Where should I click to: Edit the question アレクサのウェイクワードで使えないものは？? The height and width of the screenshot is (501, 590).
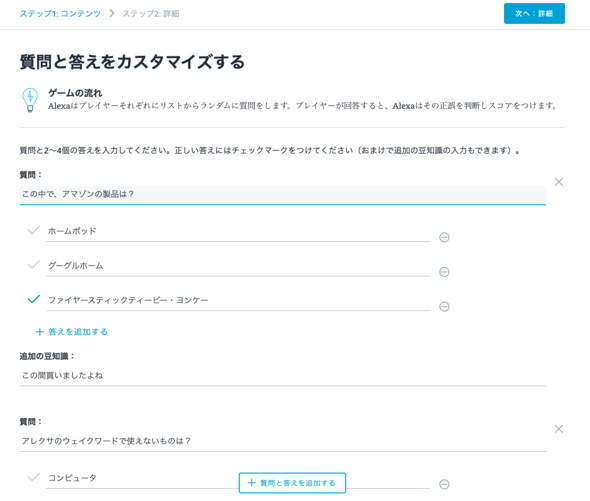pyautogui.click(x=283, y=442)
